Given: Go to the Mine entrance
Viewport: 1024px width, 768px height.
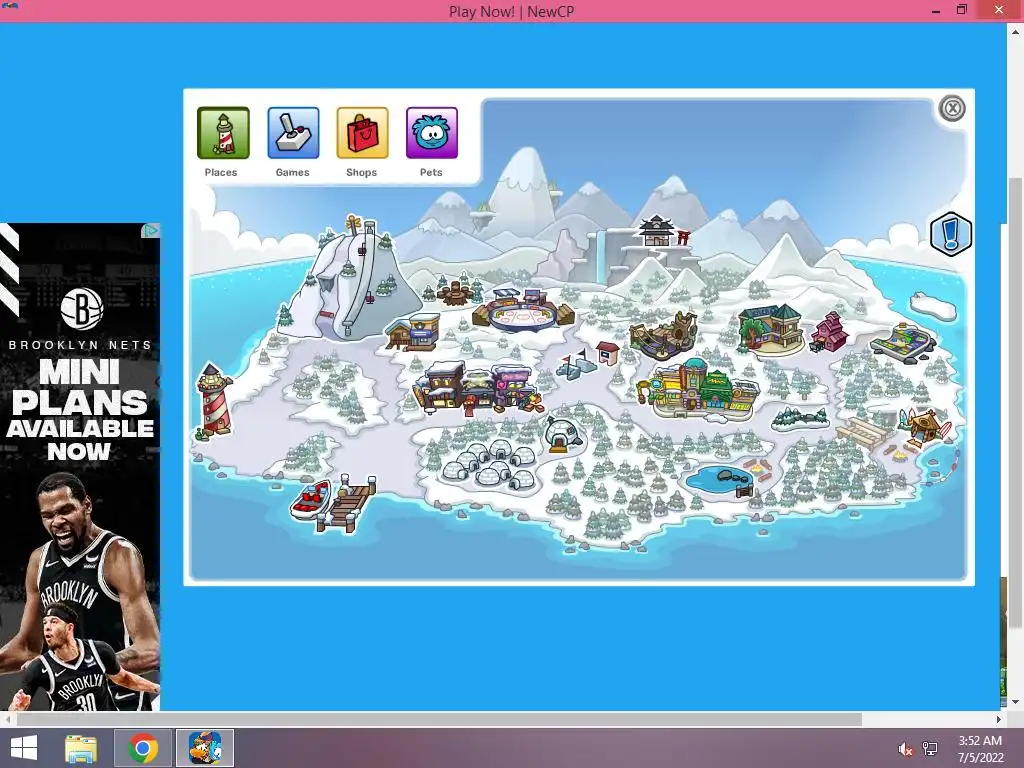Looking at the screenshot, I should 664,336.
